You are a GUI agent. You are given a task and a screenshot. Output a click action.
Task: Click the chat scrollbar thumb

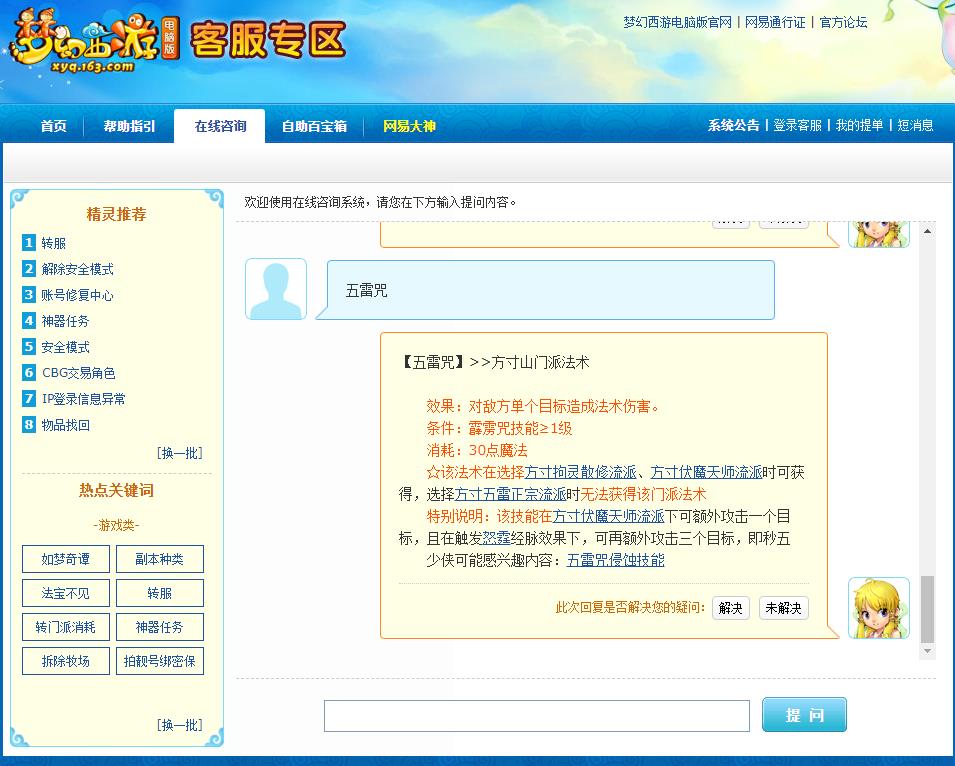(927, 609)
